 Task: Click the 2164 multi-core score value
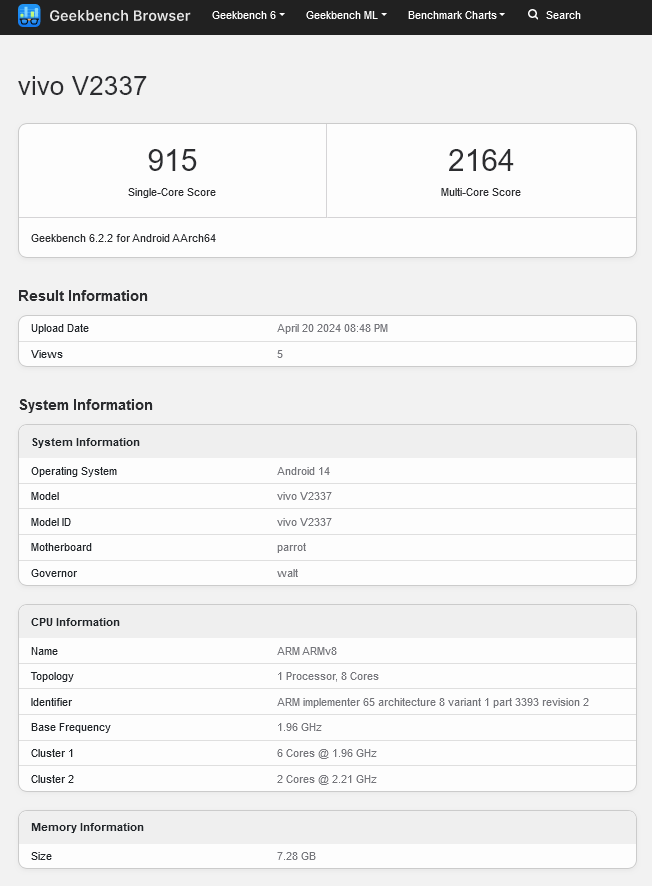point(480,160)
